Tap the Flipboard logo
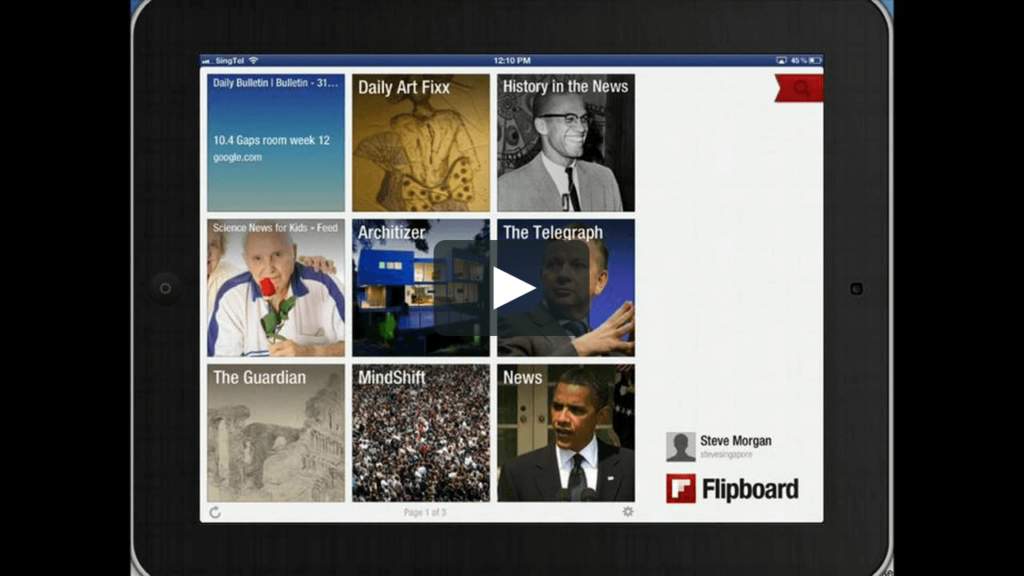This screenshot has width=1024, height=576. point(732,488)
